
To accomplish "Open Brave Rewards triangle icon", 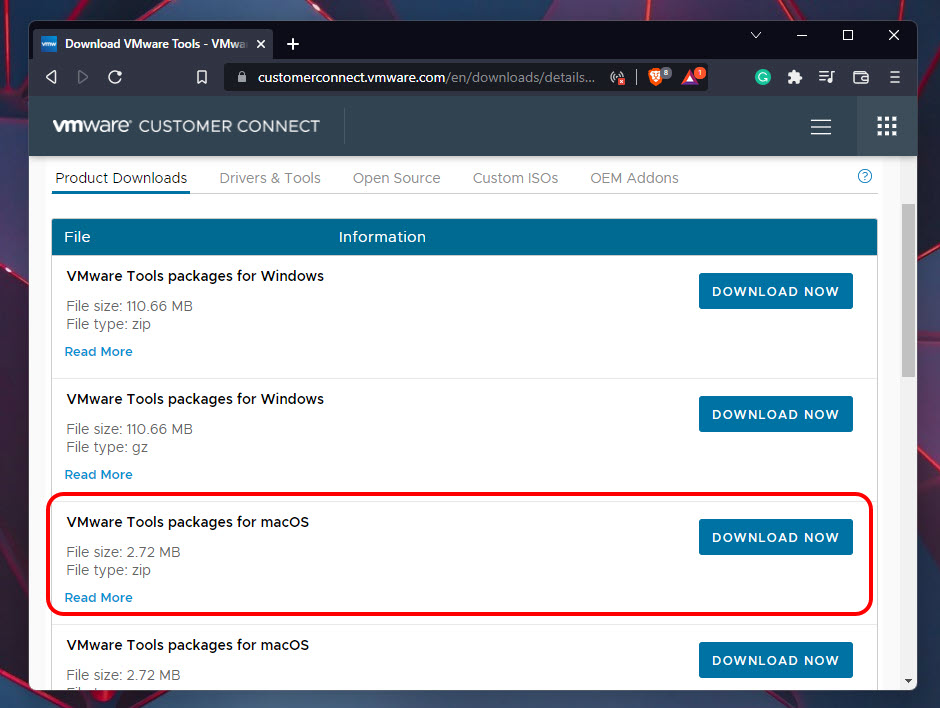I will coord(690,77).
